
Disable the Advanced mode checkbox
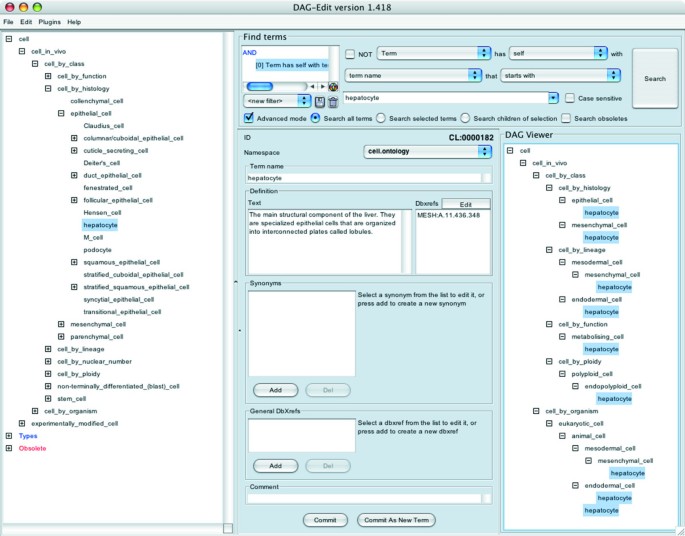(249, 119)
